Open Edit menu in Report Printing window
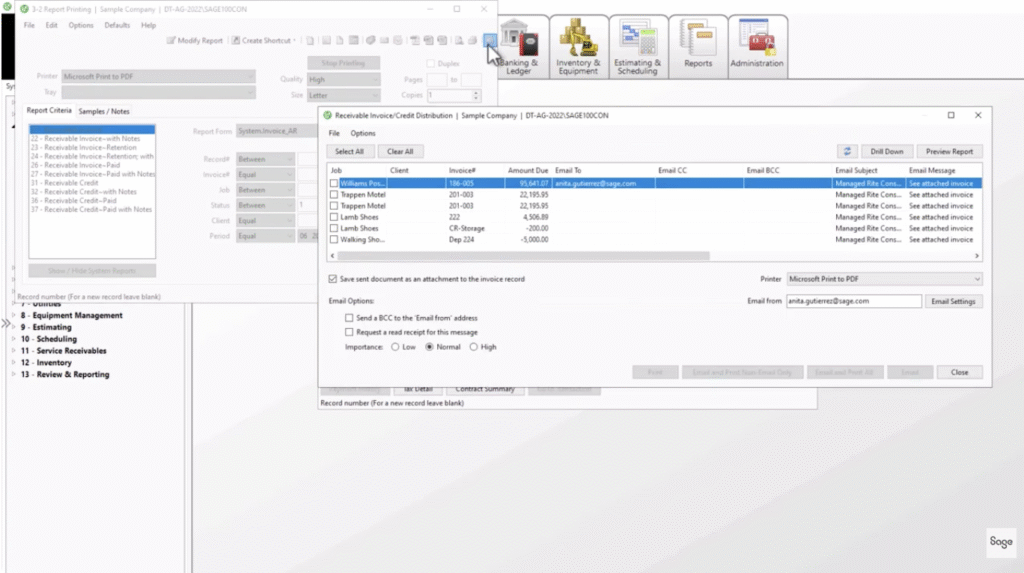 point(51,25)
